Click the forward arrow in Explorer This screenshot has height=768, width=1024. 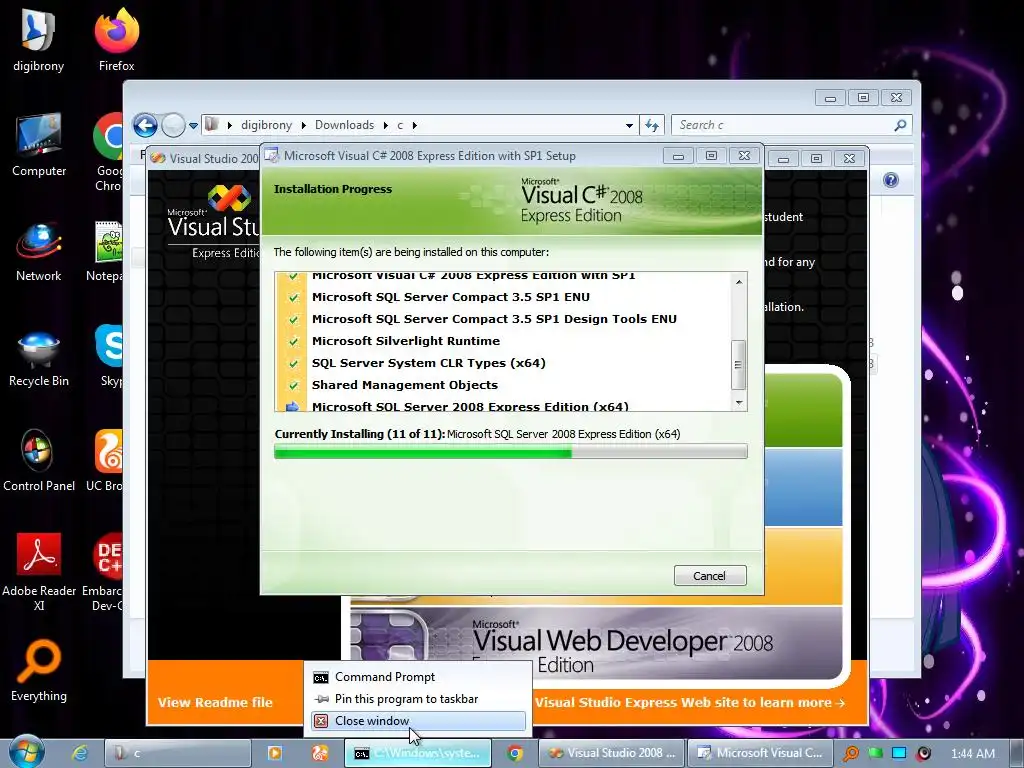click(x=173, y=125)
